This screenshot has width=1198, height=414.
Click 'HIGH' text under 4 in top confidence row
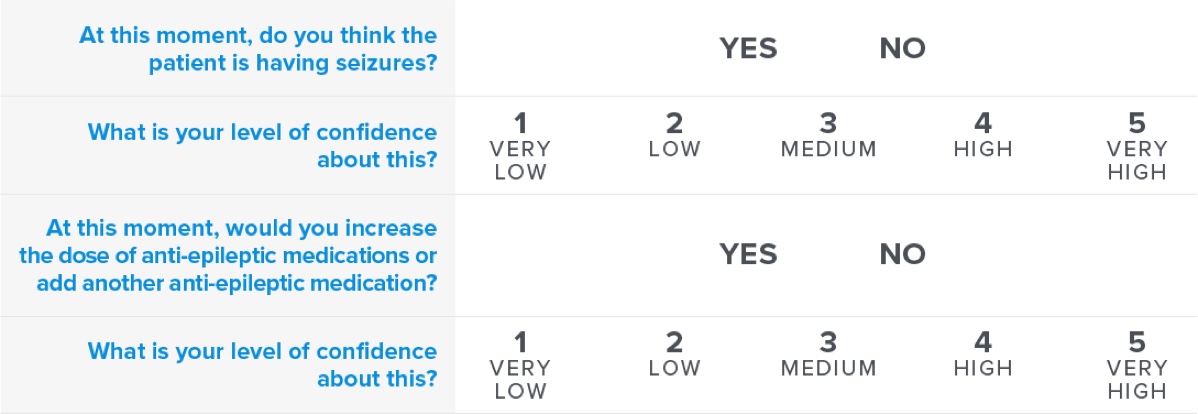coord(983,150)
